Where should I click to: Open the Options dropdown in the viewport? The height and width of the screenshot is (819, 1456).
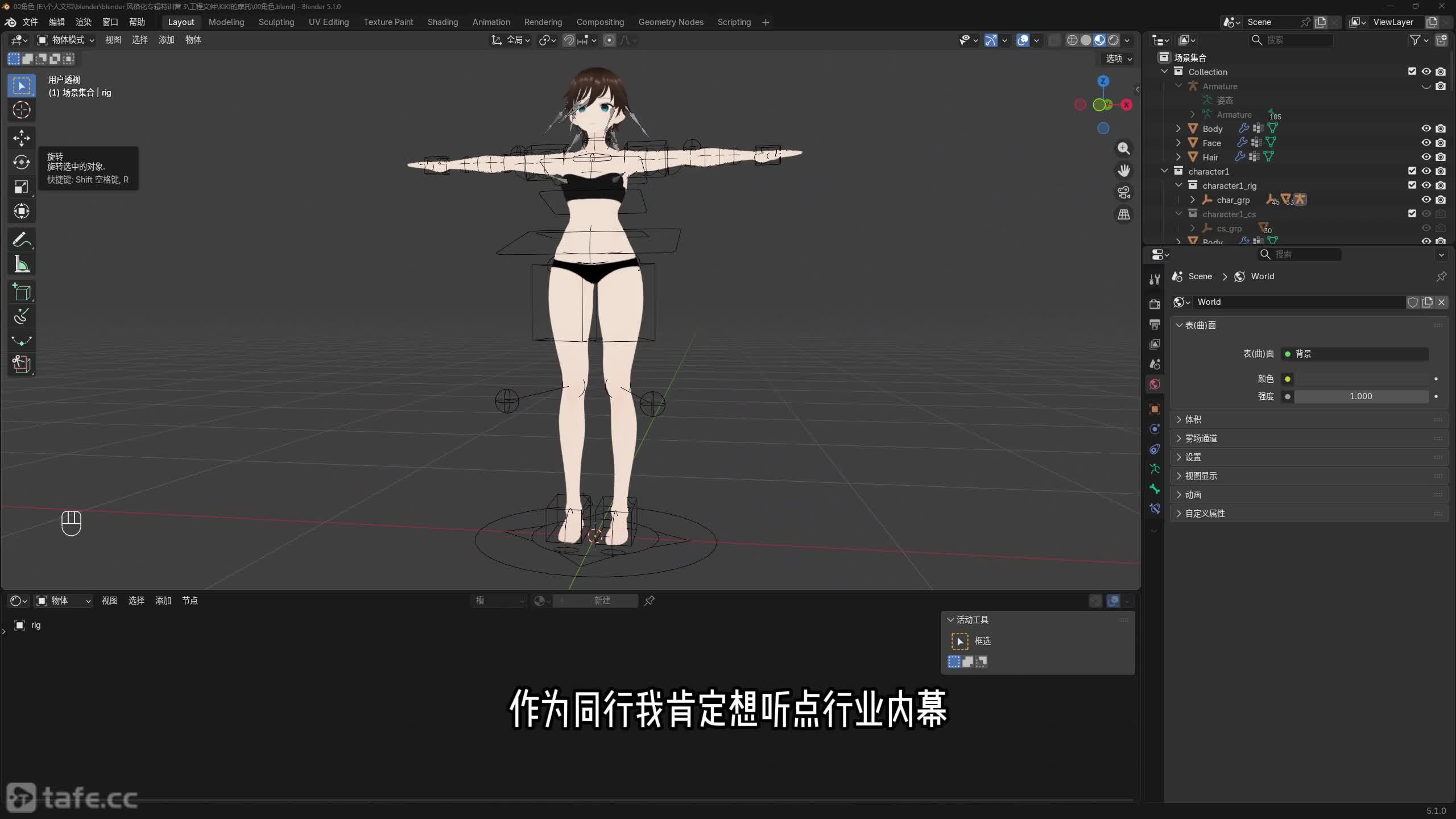click(1119, 59)
